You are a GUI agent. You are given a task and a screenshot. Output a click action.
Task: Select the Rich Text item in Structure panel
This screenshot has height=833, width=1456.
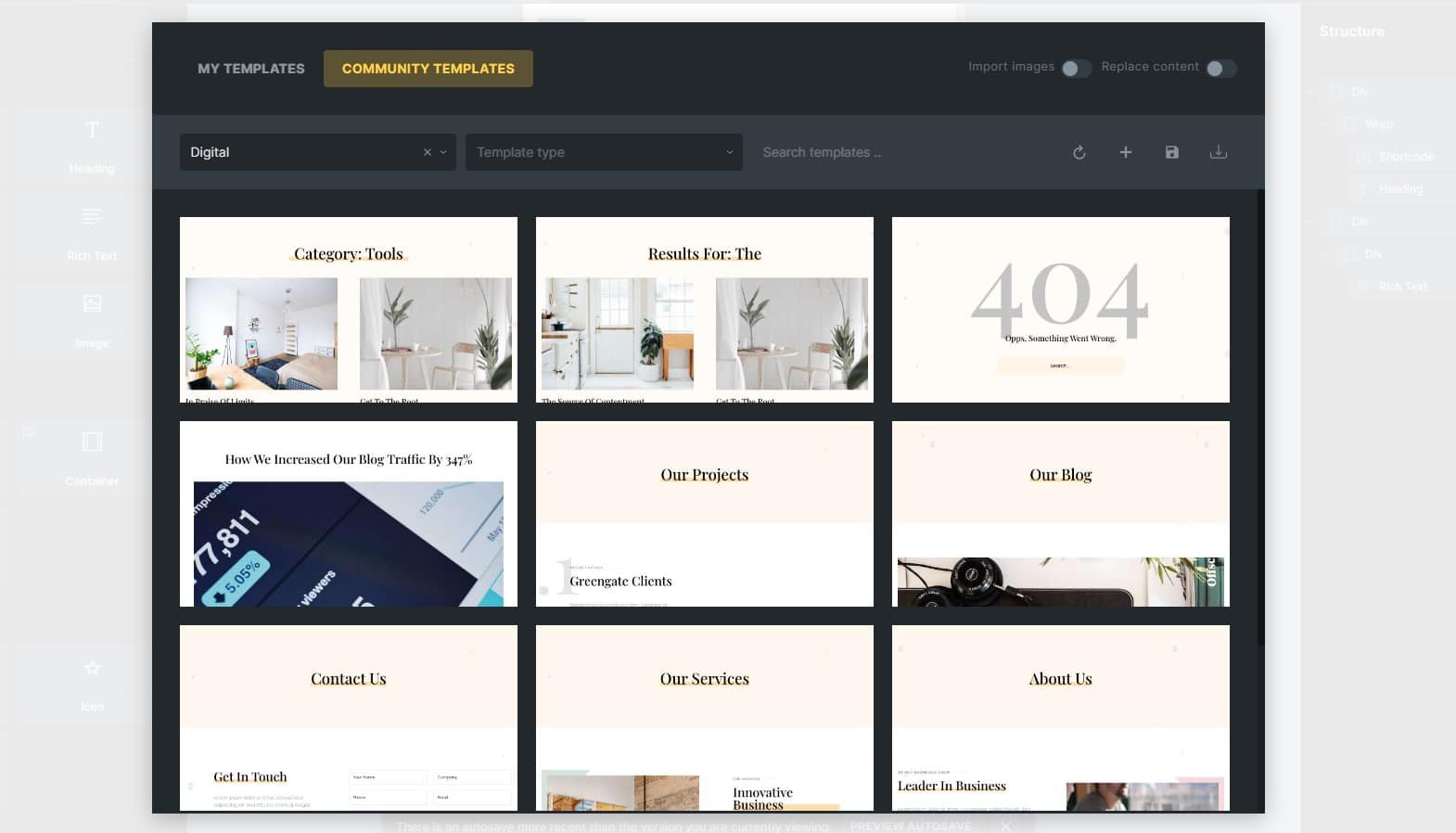coord(1402,287)
